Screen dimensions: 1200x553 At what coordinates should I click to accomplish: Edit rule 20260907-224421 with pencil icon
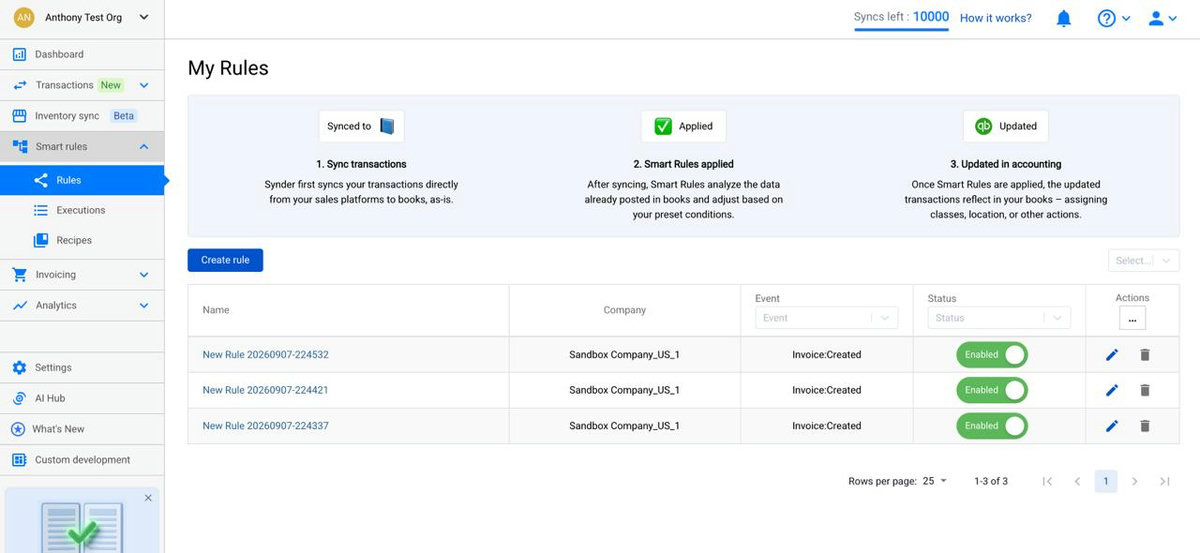(x=1112, y=390)
